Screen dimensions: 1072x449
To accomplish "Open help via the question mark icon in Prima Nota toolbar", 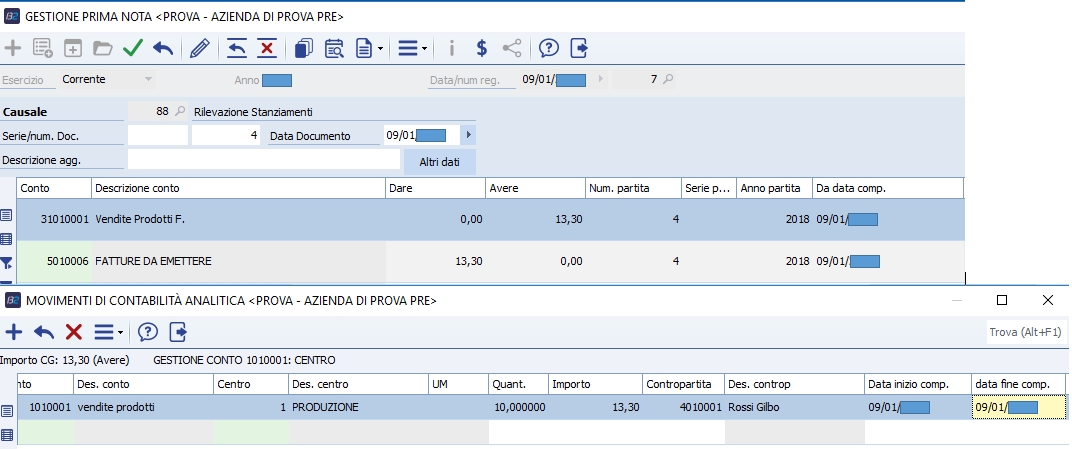I will click(548, 48).
